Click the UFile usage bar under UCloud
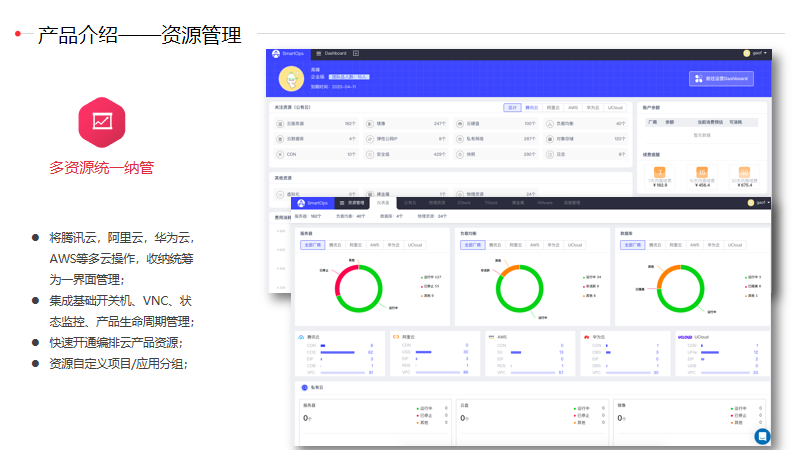Image resolution: width=800 pixels, height=450 pixels. pyautogui.click(x=710, y=352)
